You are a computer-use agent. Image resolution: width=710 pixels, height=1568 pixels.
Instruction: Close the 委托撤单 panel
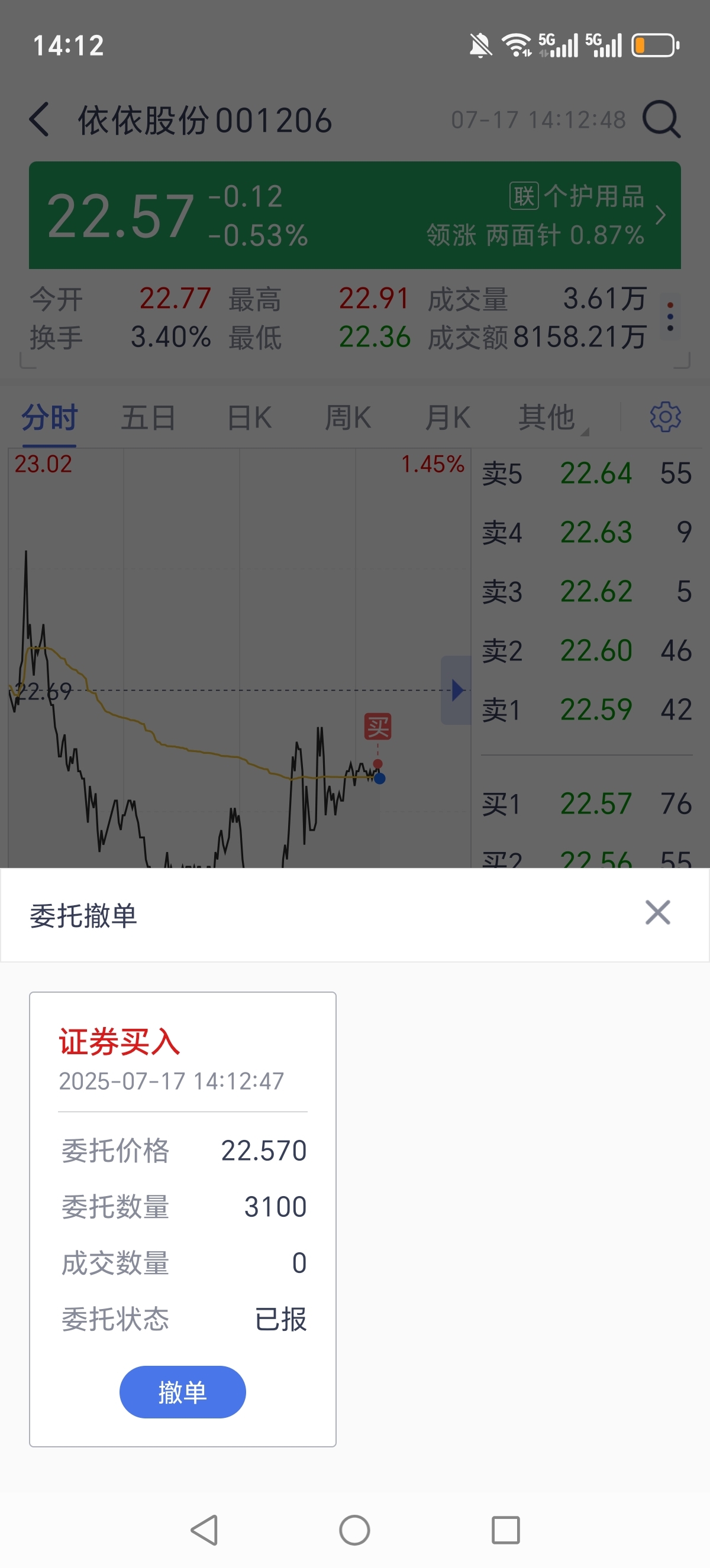click(x=657, y=912)
